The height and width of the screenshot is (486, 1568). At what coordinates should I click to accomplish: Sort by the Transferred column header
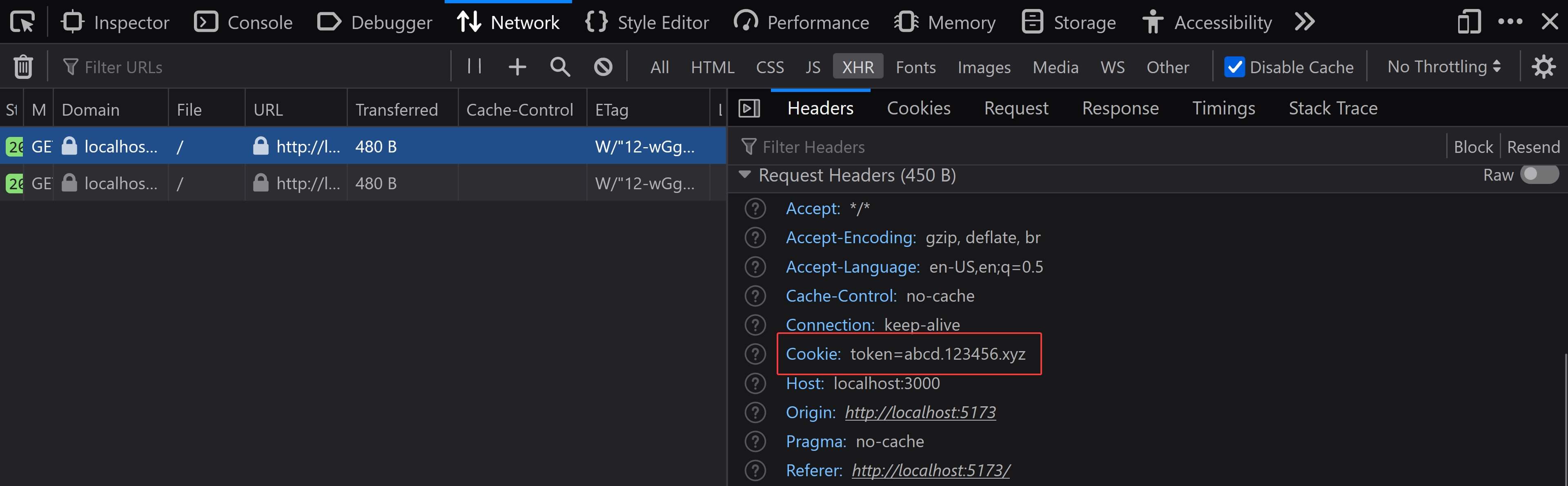click(x=402, y=110)
